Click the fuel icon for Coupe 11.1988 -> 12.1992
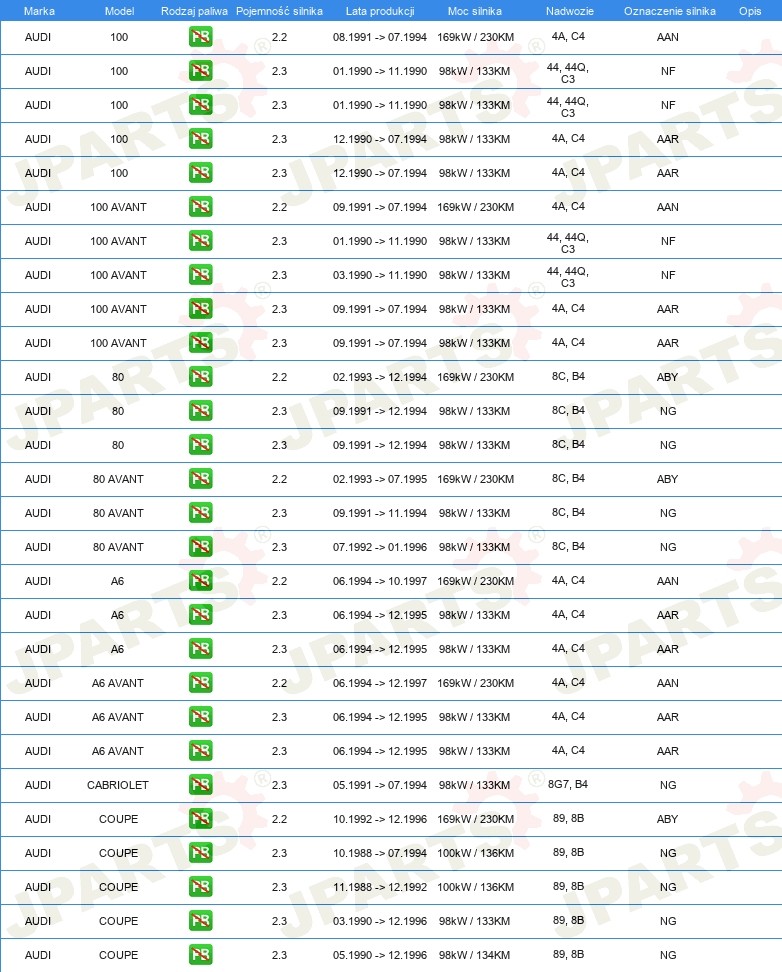This screenshot has width=782, height=972. (x=200, y=887)
